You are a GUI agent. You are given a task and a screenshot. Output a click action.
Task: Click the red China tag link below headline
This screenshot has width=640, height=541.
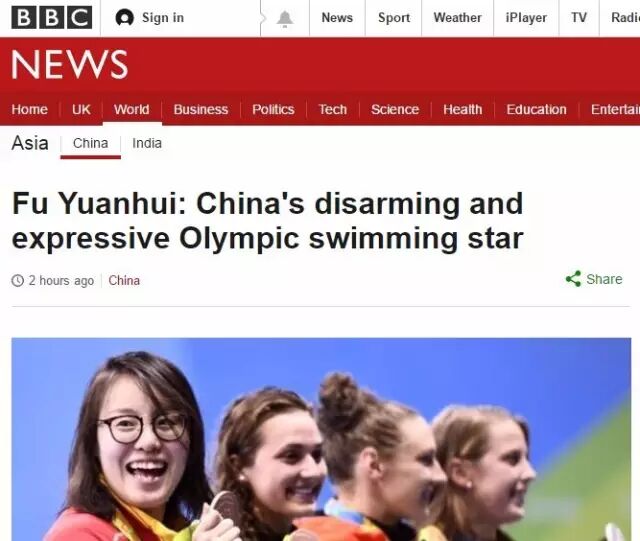point(124,281)
